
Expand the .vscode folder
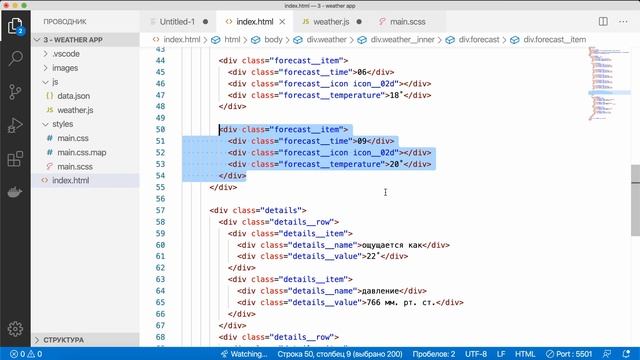pyautogui.click(x=85, y=54)
